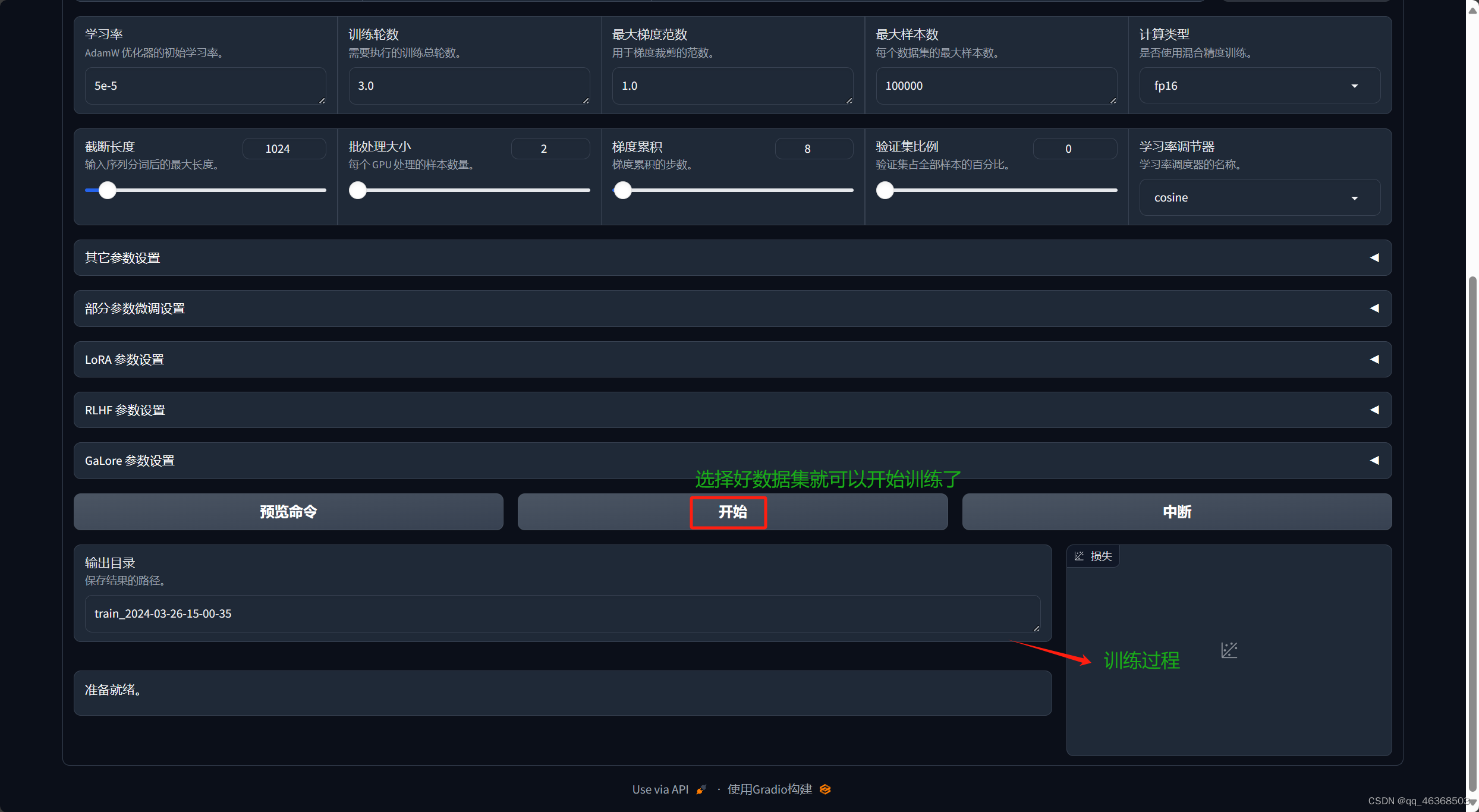Expand the GaLore 参数设置 section

pyautogui.click(x=732, y=461)
